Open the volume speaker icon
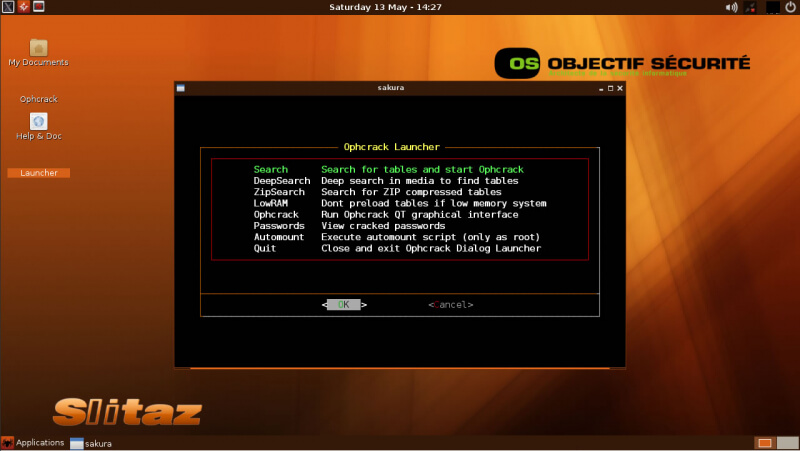800x451 pixels. 731,7
